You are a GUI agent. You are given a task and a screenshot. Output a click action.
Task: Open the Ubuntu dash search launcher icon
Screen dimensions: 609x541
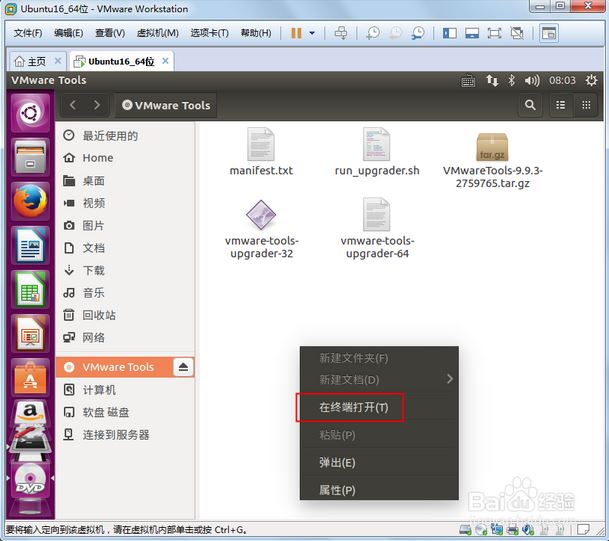point(30,113)
